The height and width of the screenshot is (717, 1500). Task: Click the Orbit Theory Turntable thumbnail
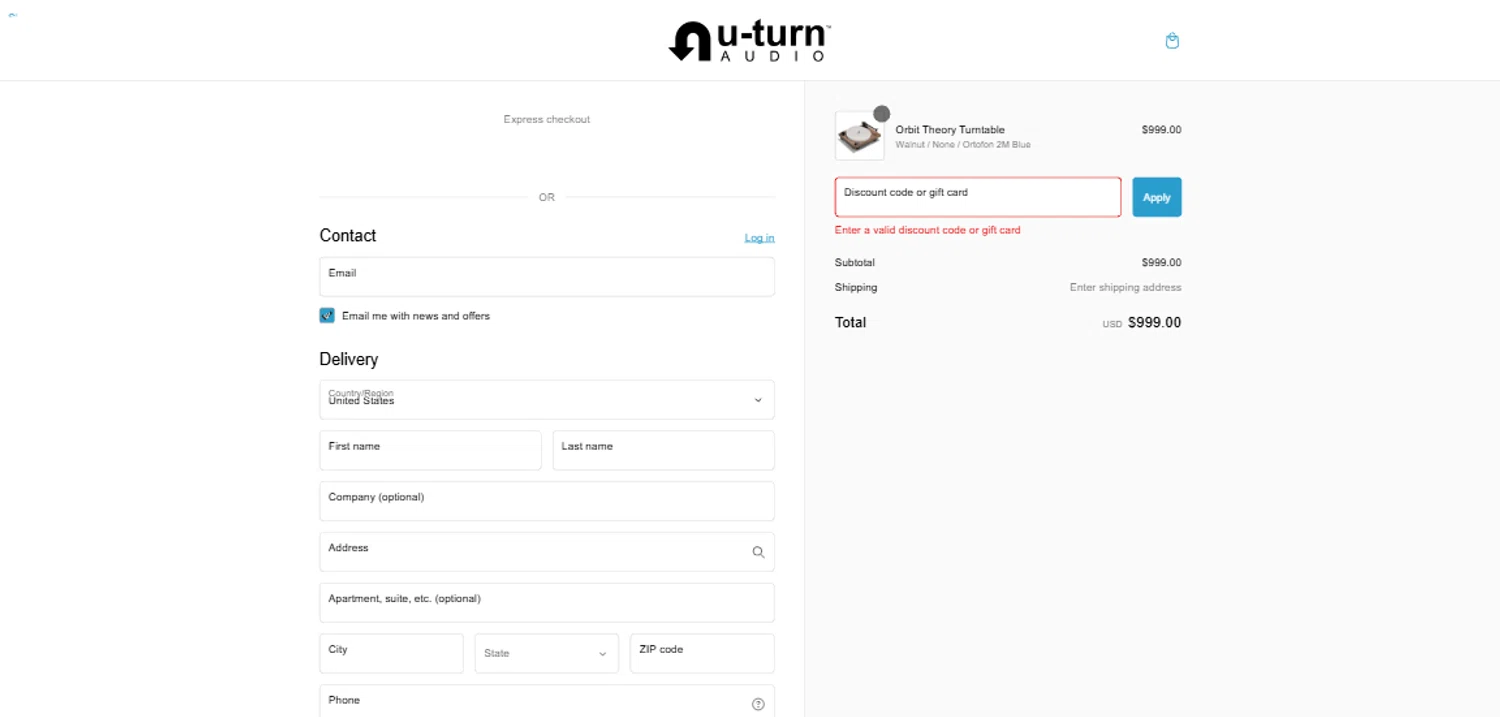860,136
